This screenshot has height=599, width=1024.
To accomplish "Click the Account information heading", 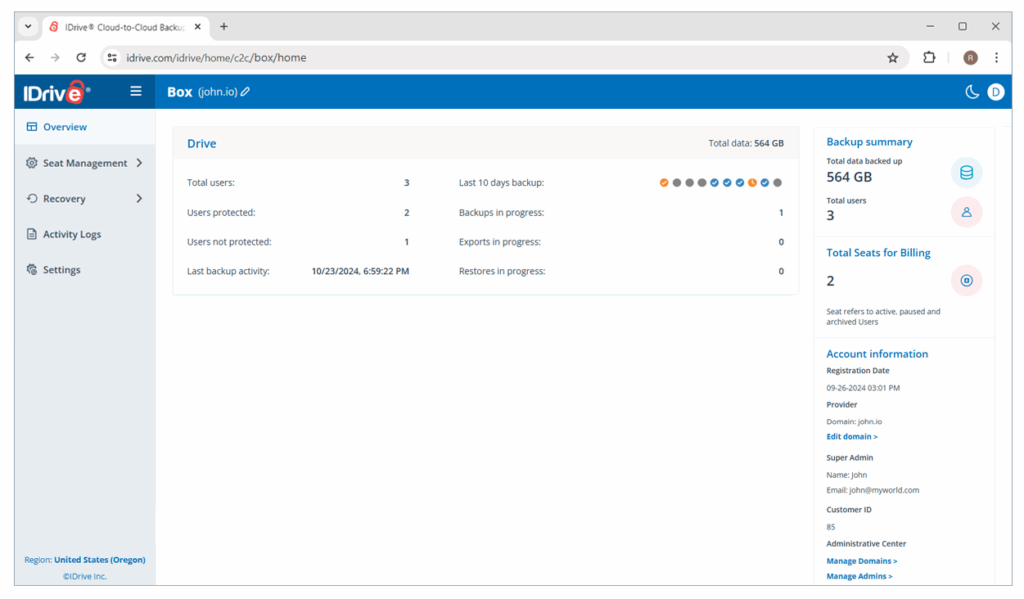I will pos(877,353).
